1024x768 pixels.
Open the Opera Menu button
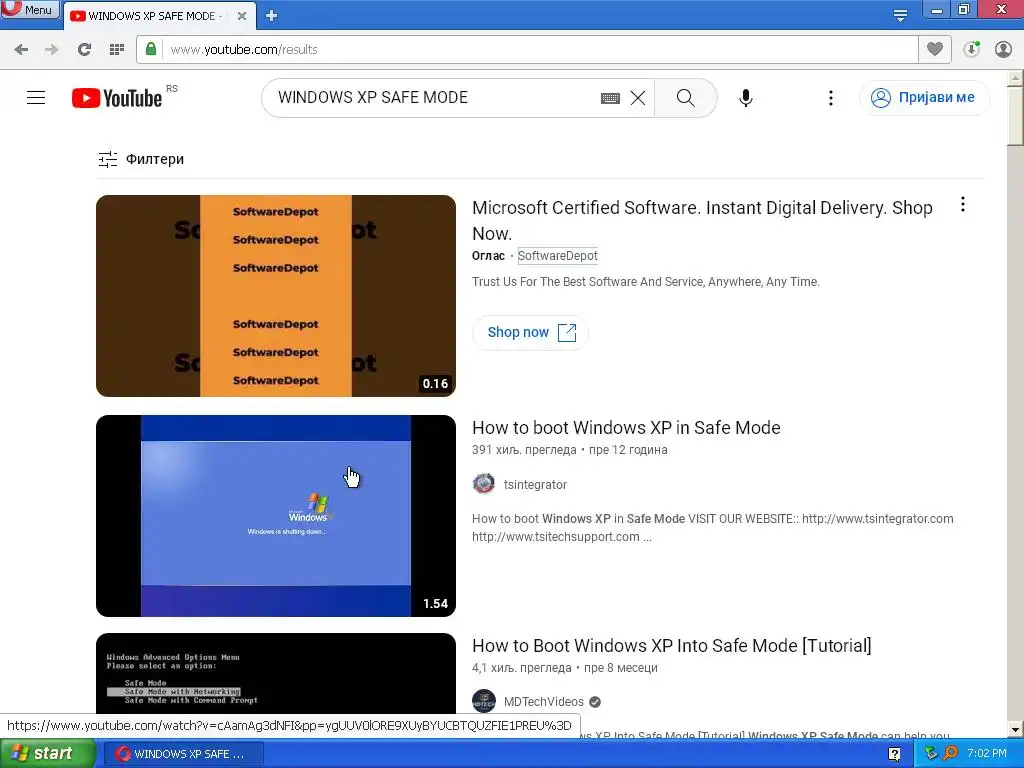pos(29,9)
